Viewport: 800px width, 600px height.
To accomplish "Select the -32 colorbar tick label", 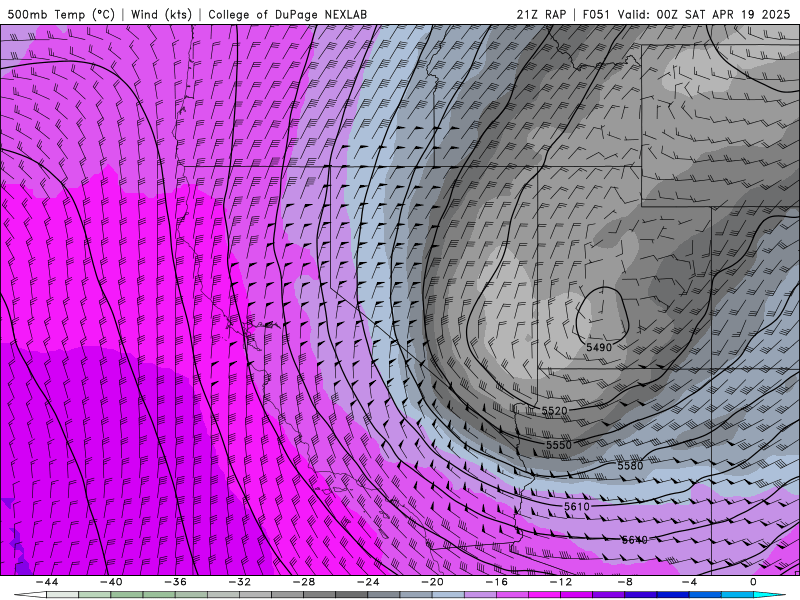I will tap(239, 582).
